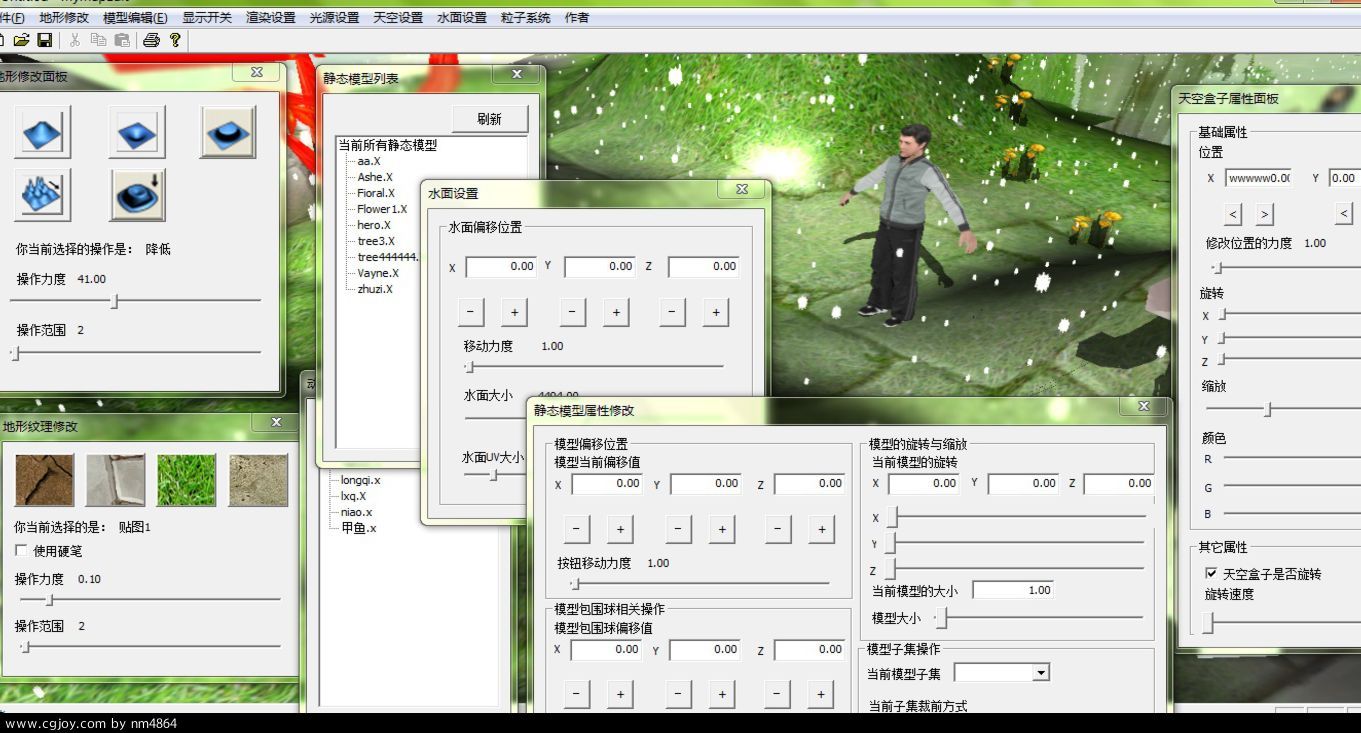Enable the 使用硬笔 checkbox
Screen dimensions: 1361x733
(21, 551)
